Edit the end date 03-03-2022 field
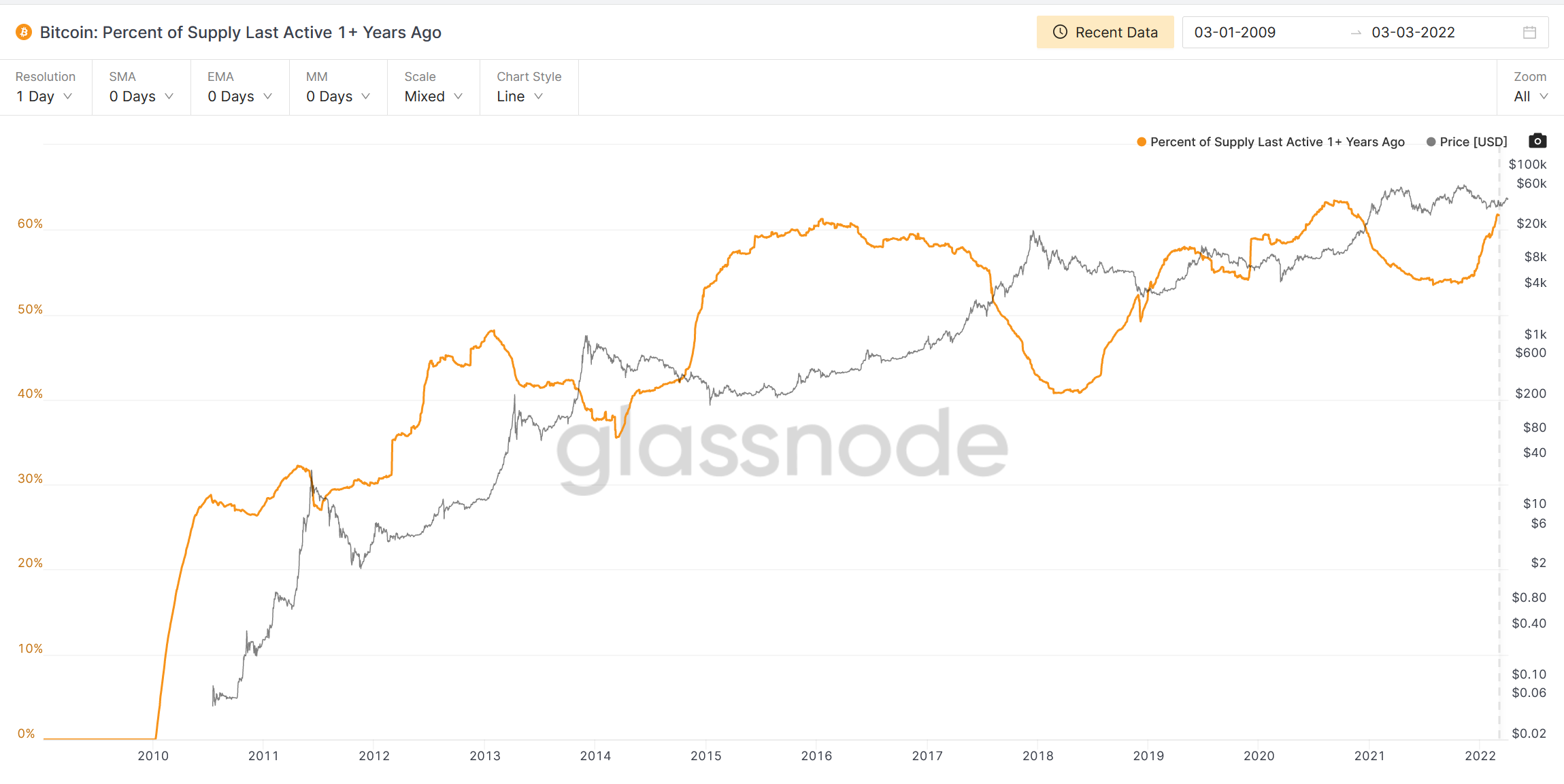 pyautogui.click(x=1413, y=33)
